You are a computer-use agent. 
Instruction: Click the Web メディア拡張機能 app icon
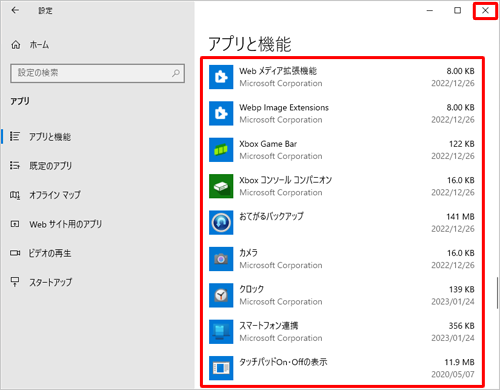click(x=221, y=77)
